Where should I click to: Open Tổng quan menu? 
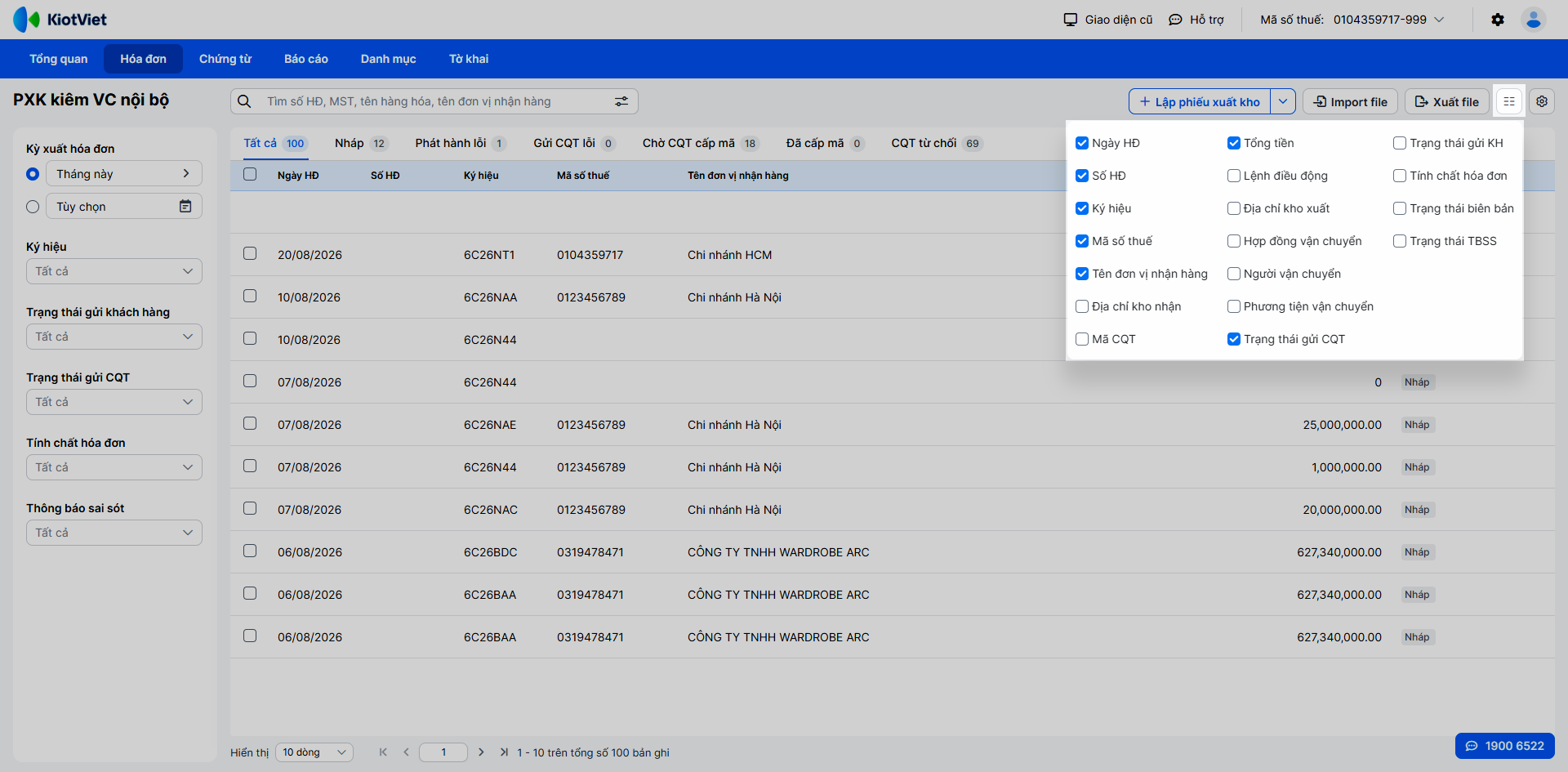pos(59,59)
